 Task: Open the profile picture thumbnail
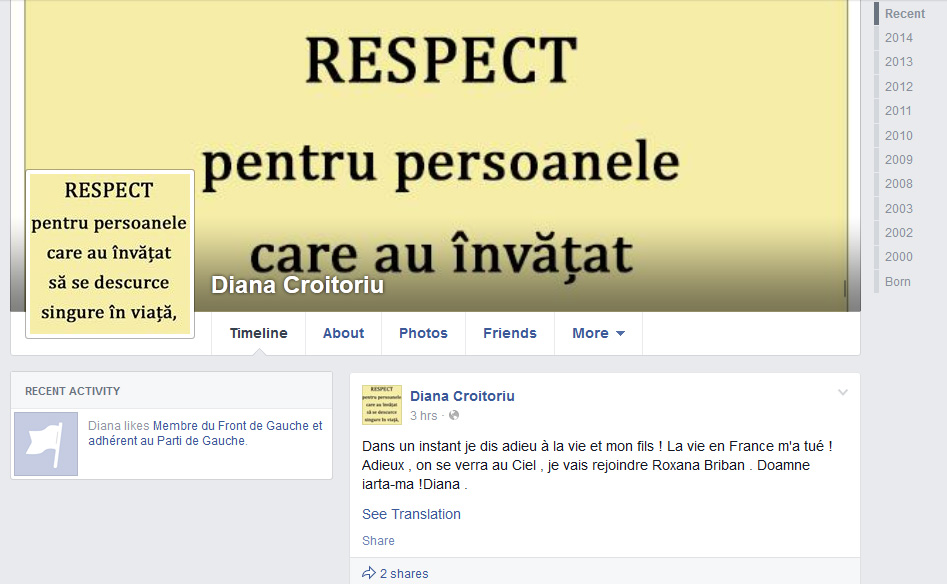(x=110, y=254)
